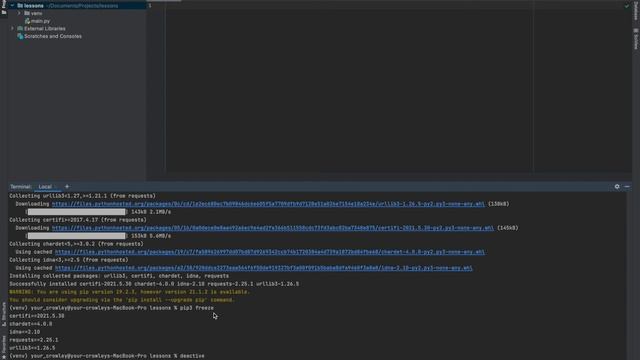Click the Scratches and Consoles icon
Screen dimensions: 640x360
[x=20, y=36]
